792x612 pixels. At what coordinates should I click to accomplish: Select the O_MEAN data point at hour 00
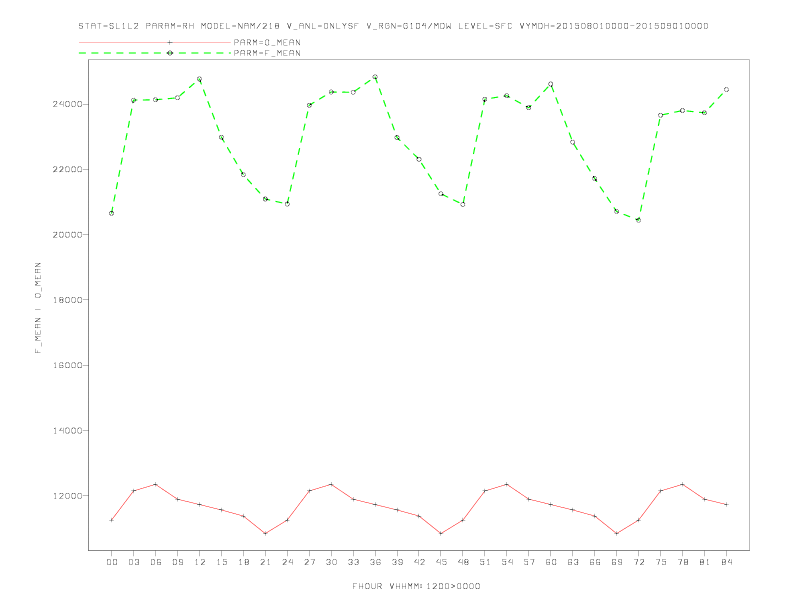click(112, 520)
